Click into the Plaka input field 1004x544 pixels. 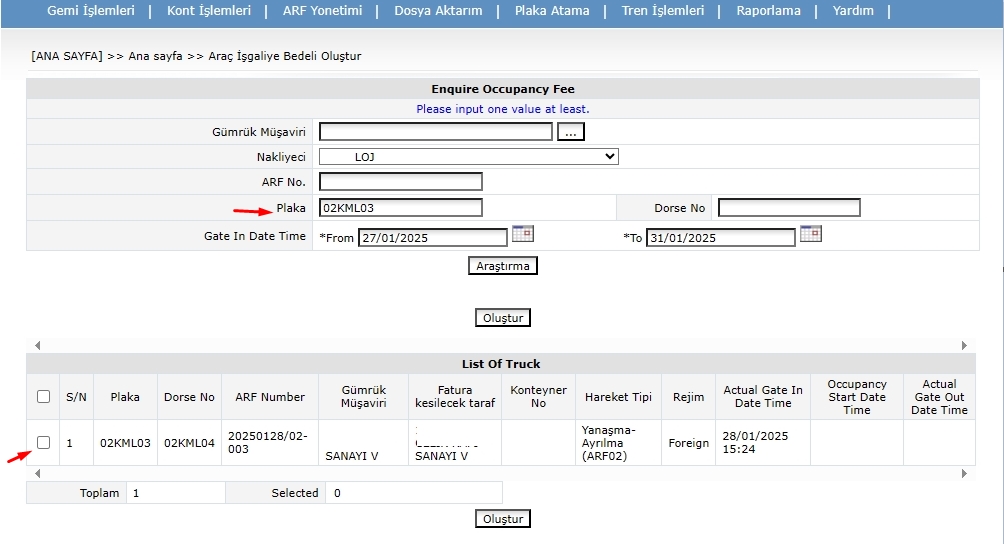tap(400, 208)
